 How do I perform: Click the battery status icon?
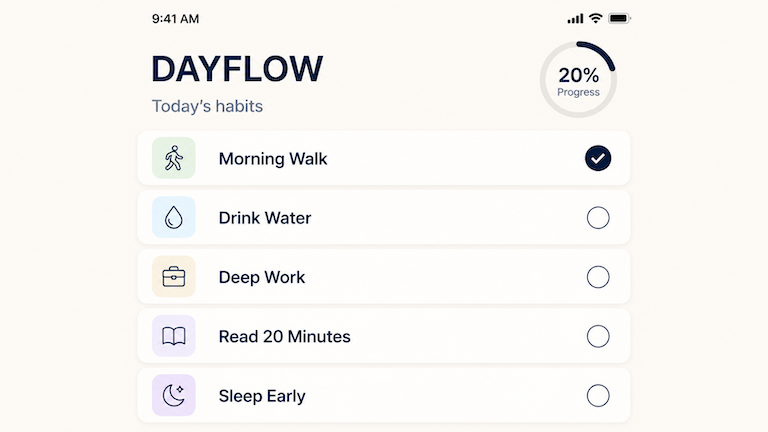pos(619,18)
